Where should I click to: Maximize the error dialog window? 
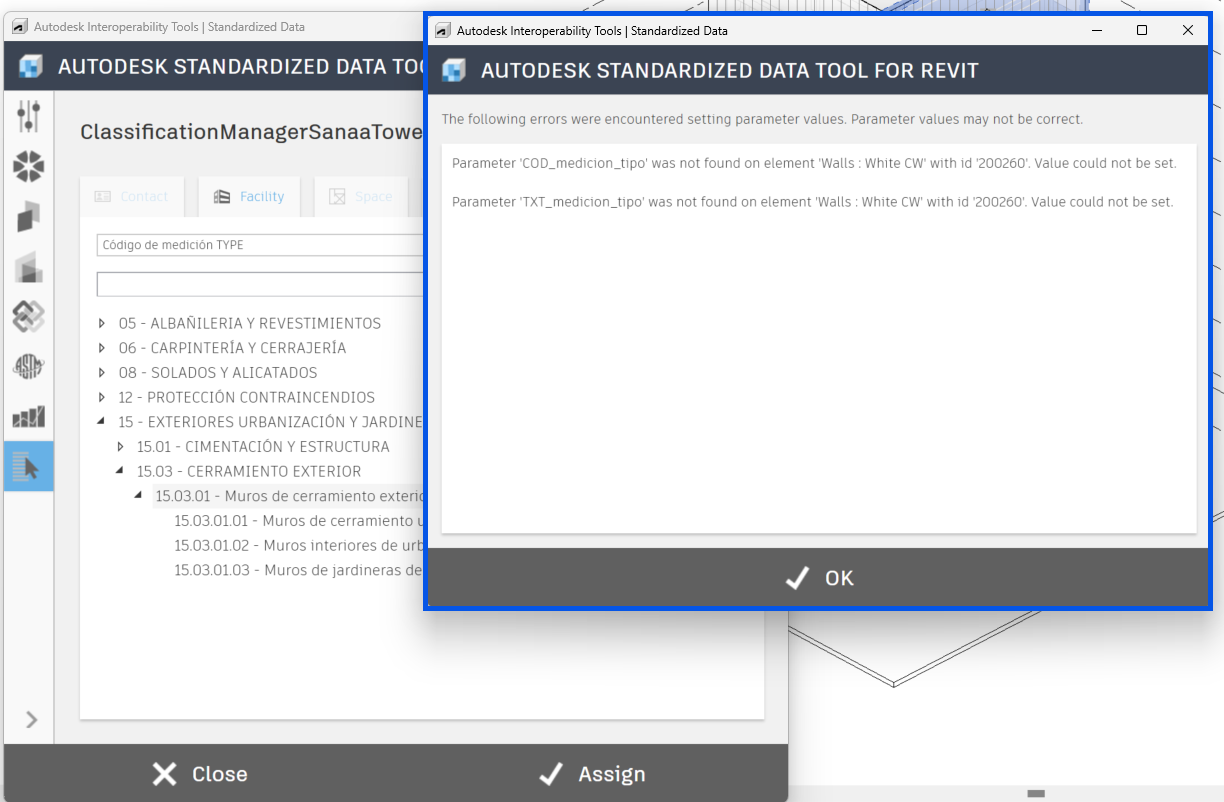click(x=1142, y=31)
